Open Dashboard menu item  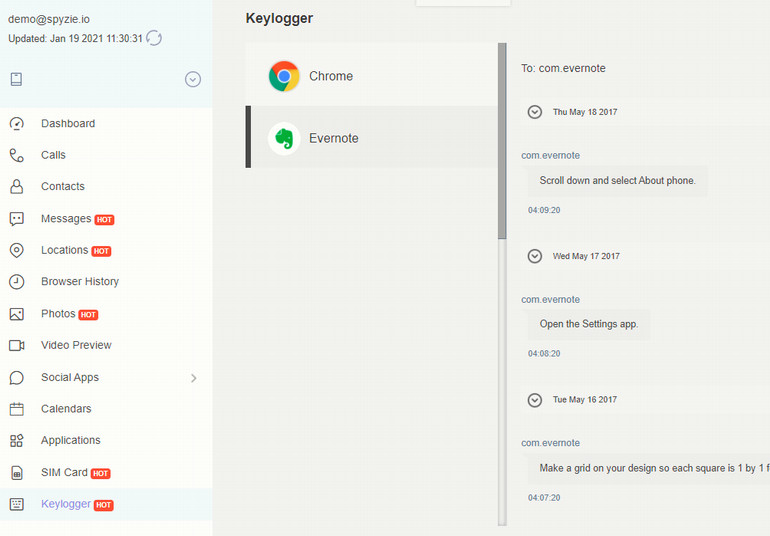pos(68,123)
